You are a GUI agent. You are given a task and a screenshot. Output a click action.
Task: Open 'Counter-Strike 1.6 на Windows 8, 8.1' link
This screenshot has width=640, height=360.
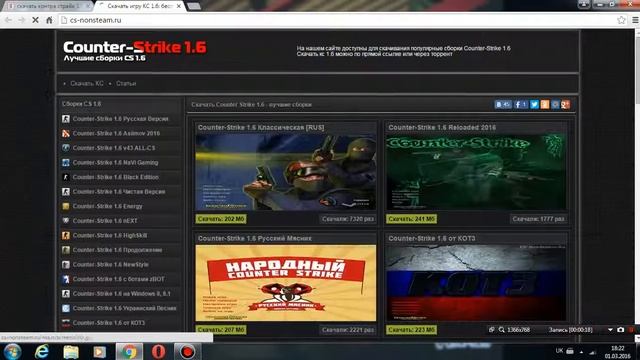coord(122,293)
